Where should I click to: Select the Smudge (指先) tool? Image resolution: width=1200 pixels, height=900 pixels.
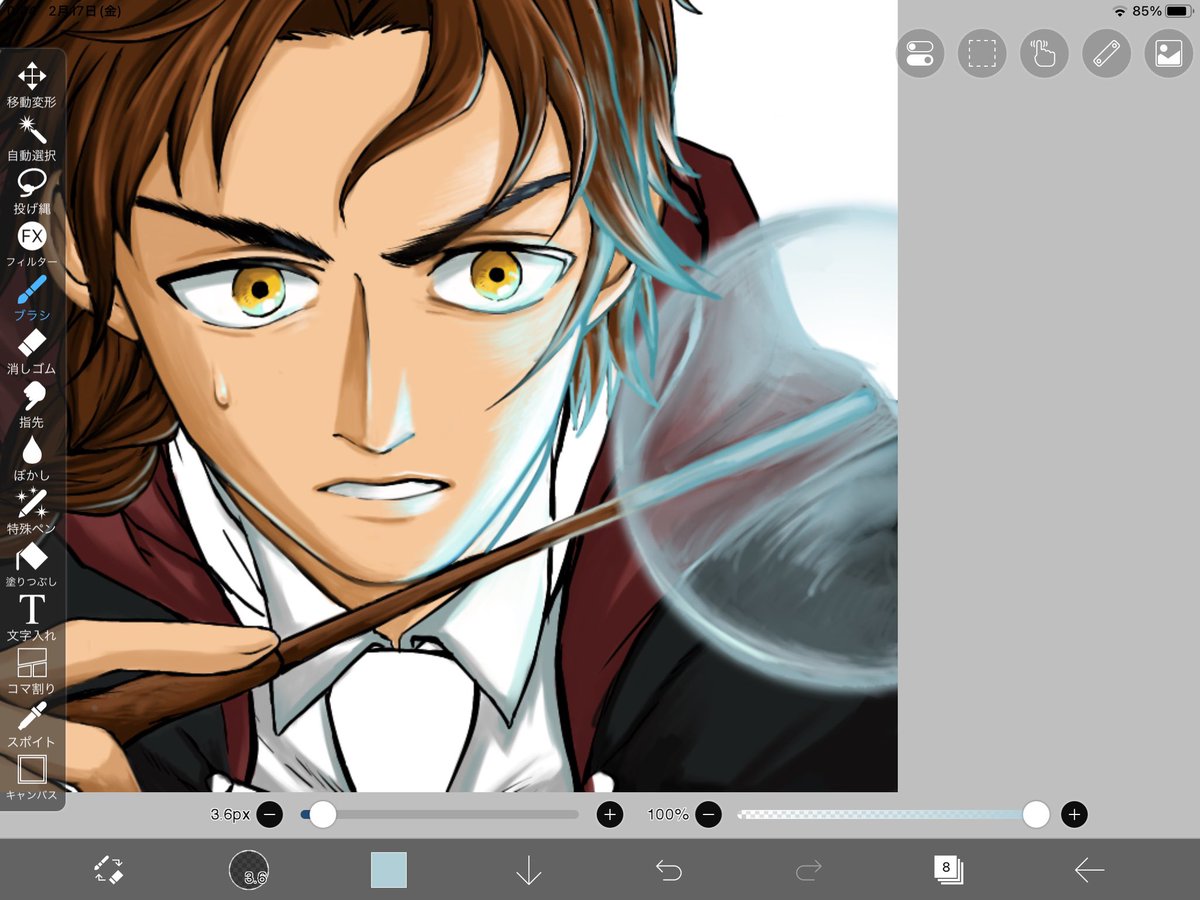pyautogui.click(x=32, y=405)
